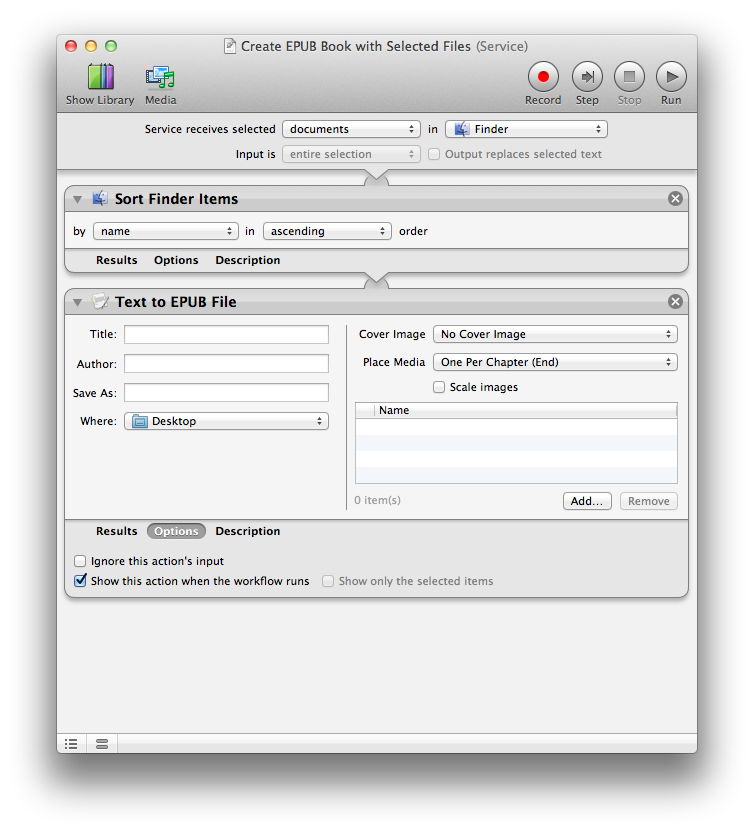Open the sort-by name dropdown

click(x=165, y=231)
